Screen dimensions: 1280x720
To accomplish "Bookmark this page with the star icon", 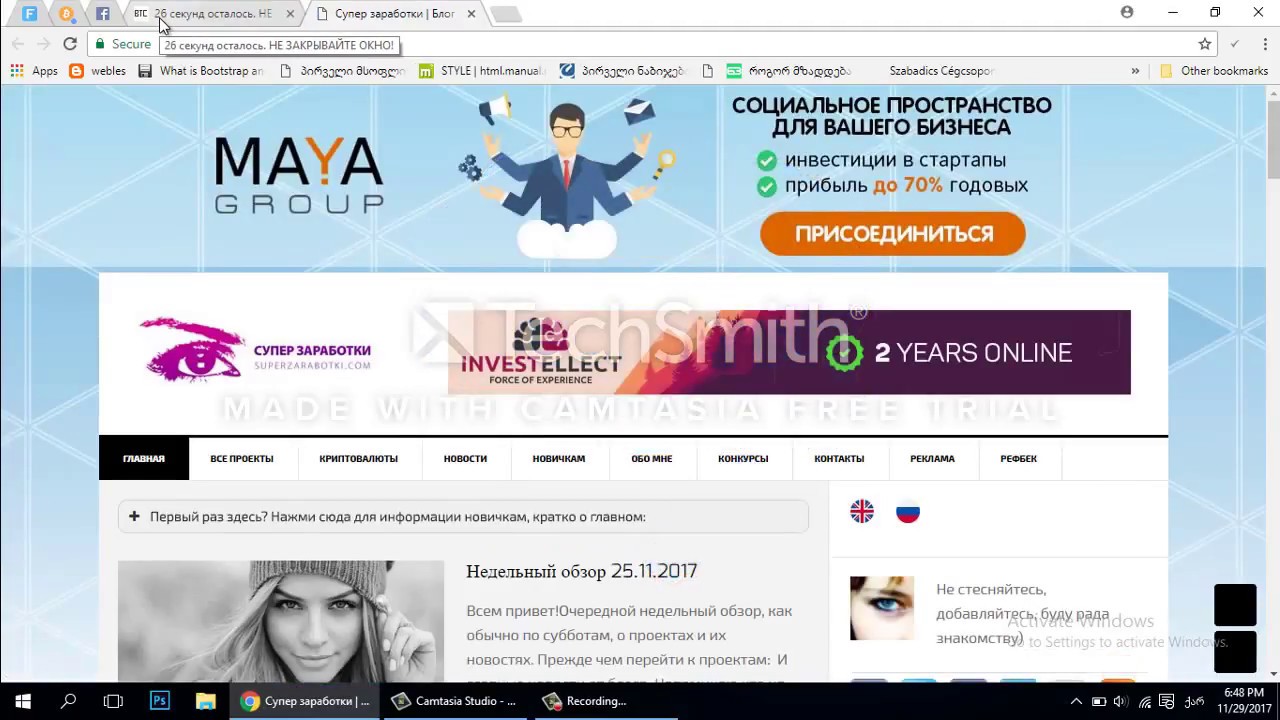I will pyautogui.click(x=1205, y=44).
